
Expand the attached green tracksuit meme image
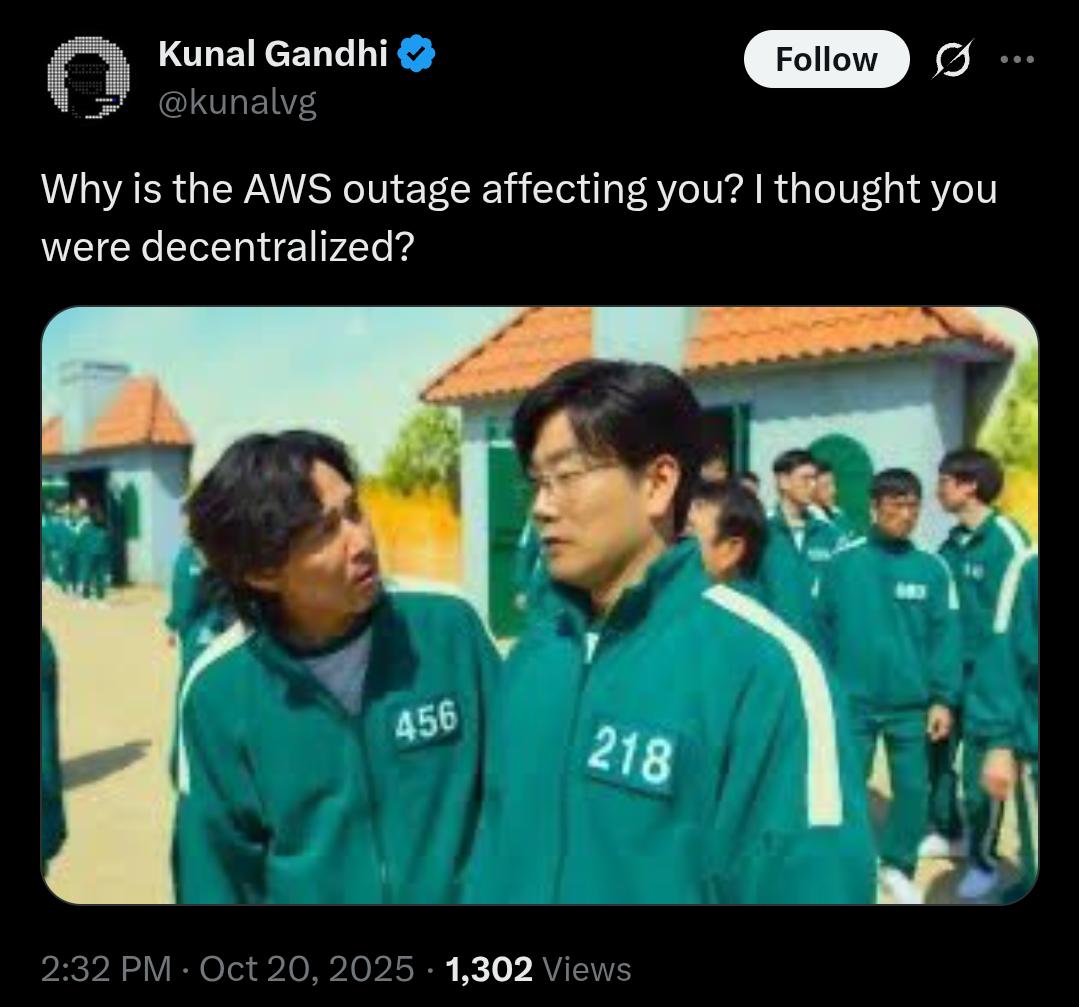pos(540,605)
